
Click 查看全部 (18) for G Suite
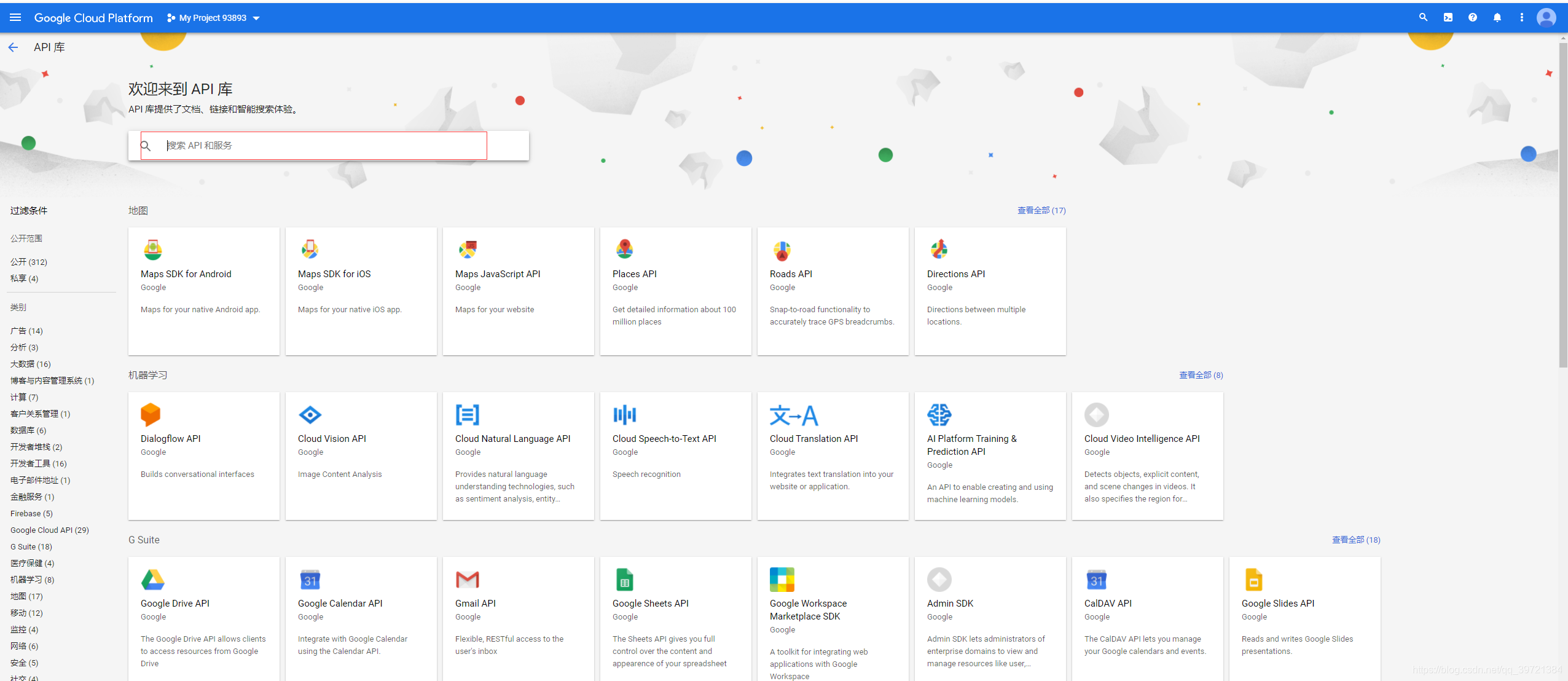tap(1356, 540)
